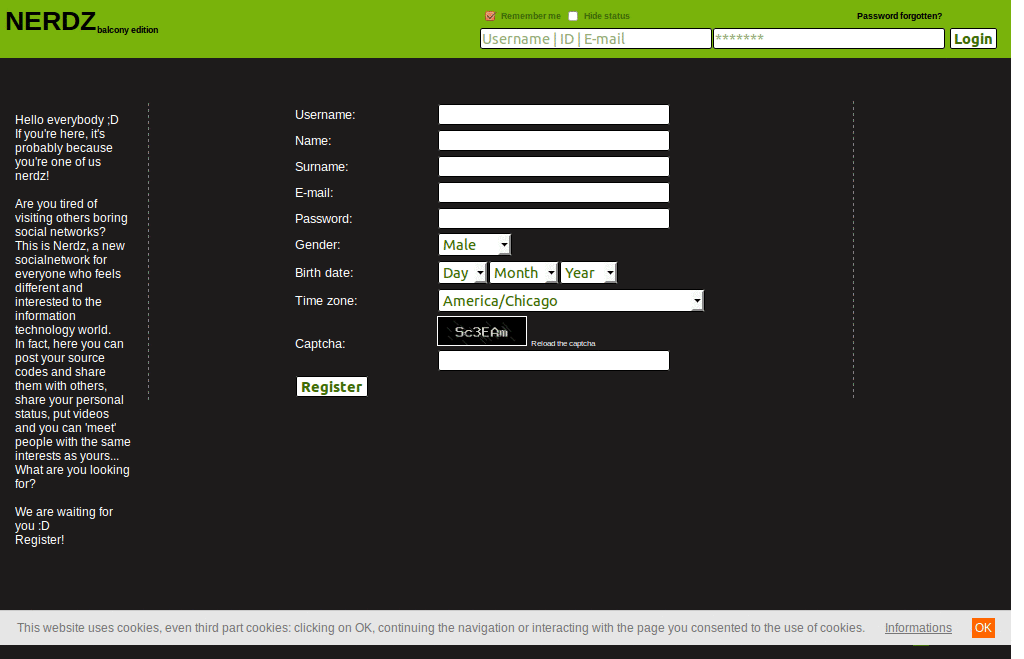Image resolution: width=1024 pixels, height=659 pixels.
Task: Click the Gender: label
Action: tap(317, 245)
